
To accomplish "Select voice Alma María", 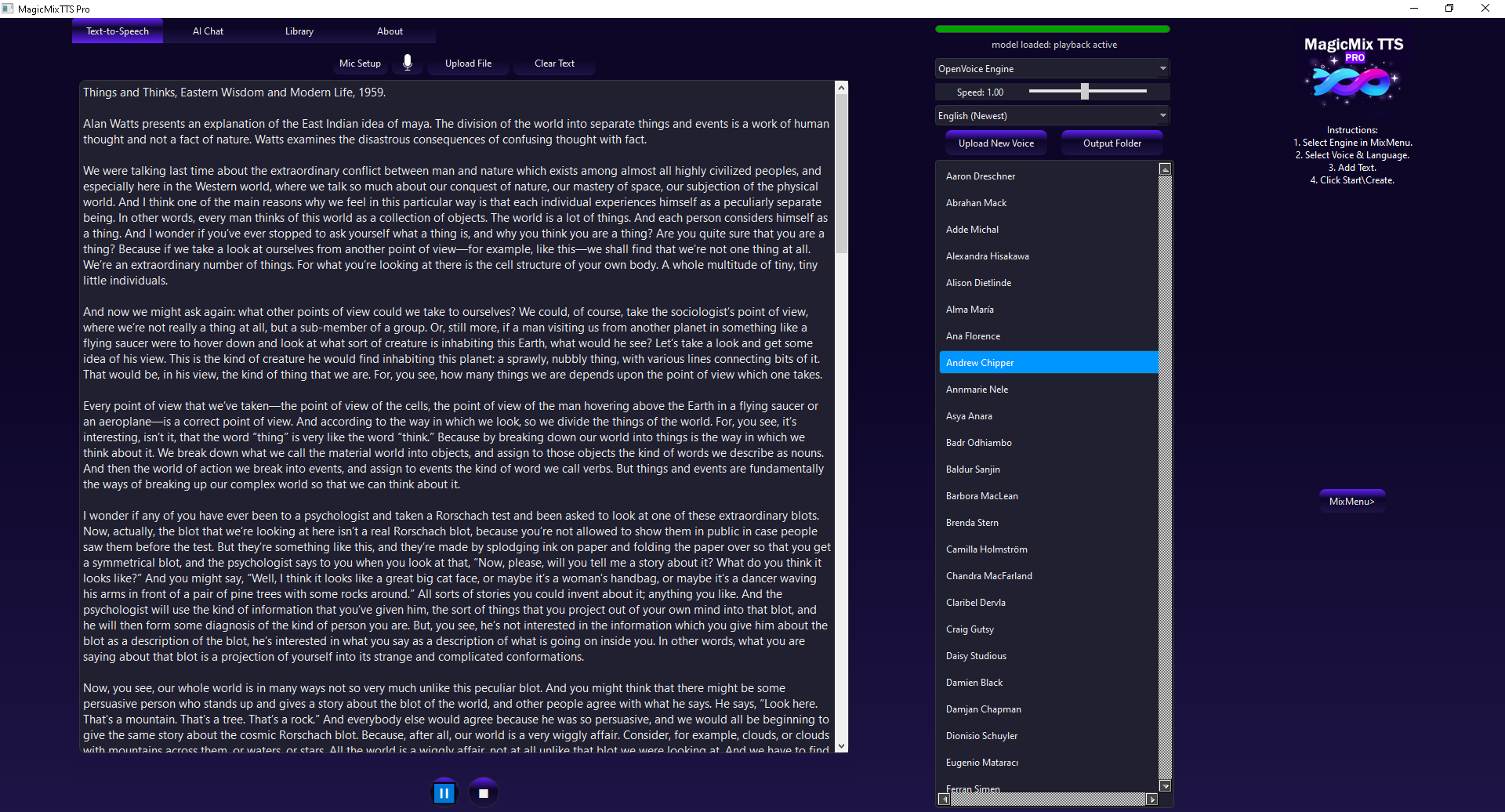I will [1049, 310].
